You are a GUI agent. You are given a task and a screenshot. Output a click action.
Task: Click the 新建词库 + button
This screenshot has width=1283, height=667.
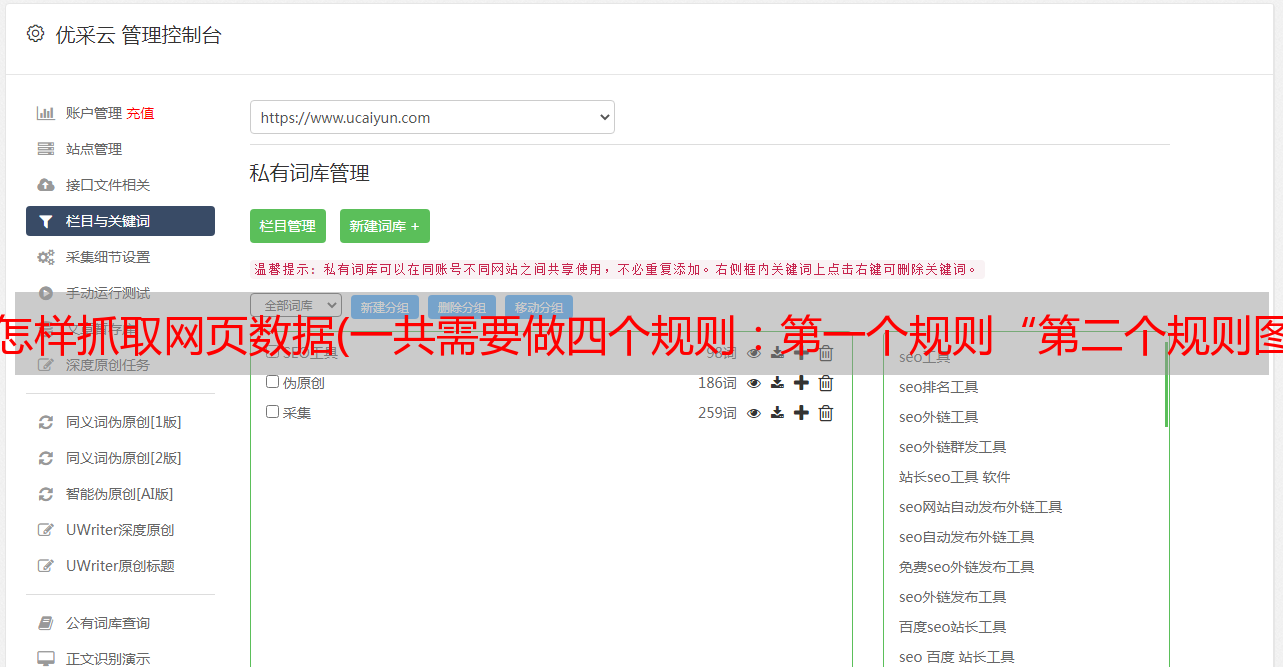(385, 226)
